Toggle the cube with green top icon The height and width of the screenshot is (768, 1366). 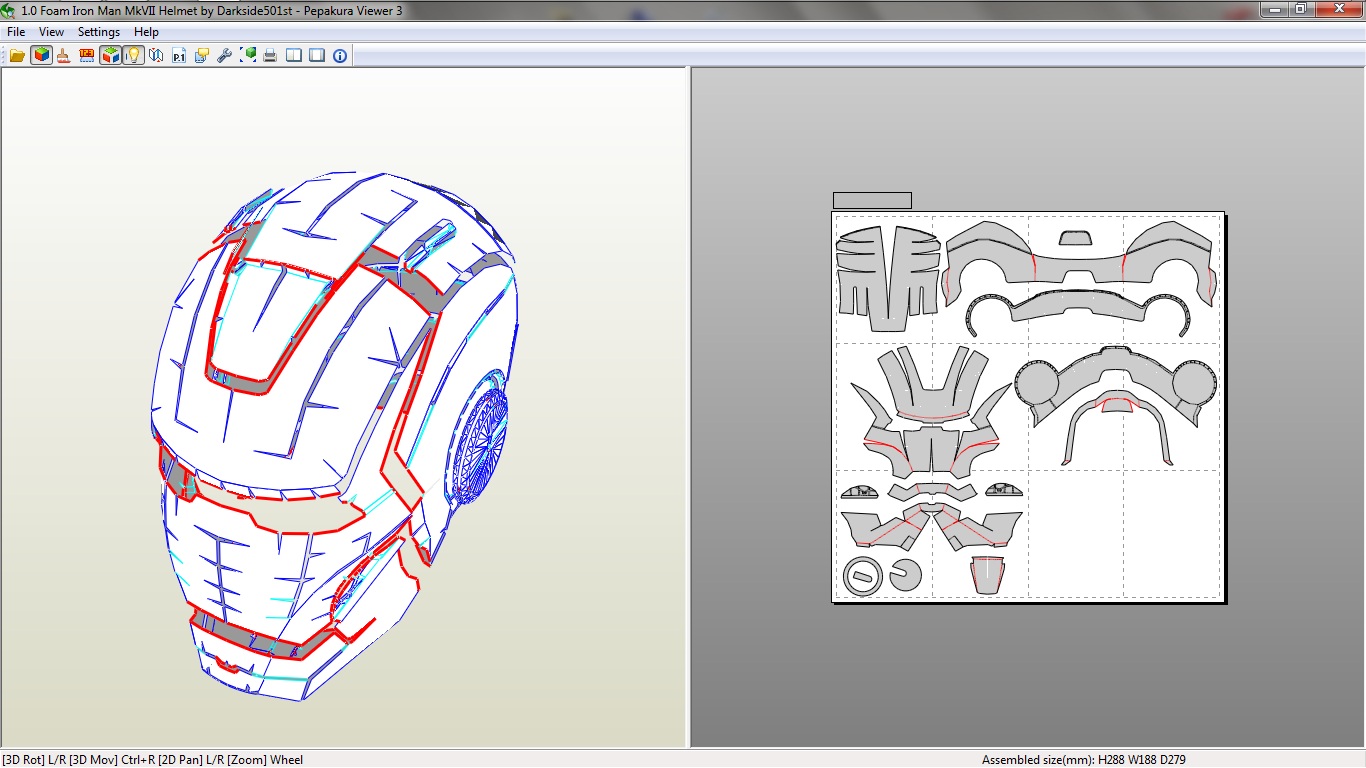pyautogui.click(x=110, y=55)
